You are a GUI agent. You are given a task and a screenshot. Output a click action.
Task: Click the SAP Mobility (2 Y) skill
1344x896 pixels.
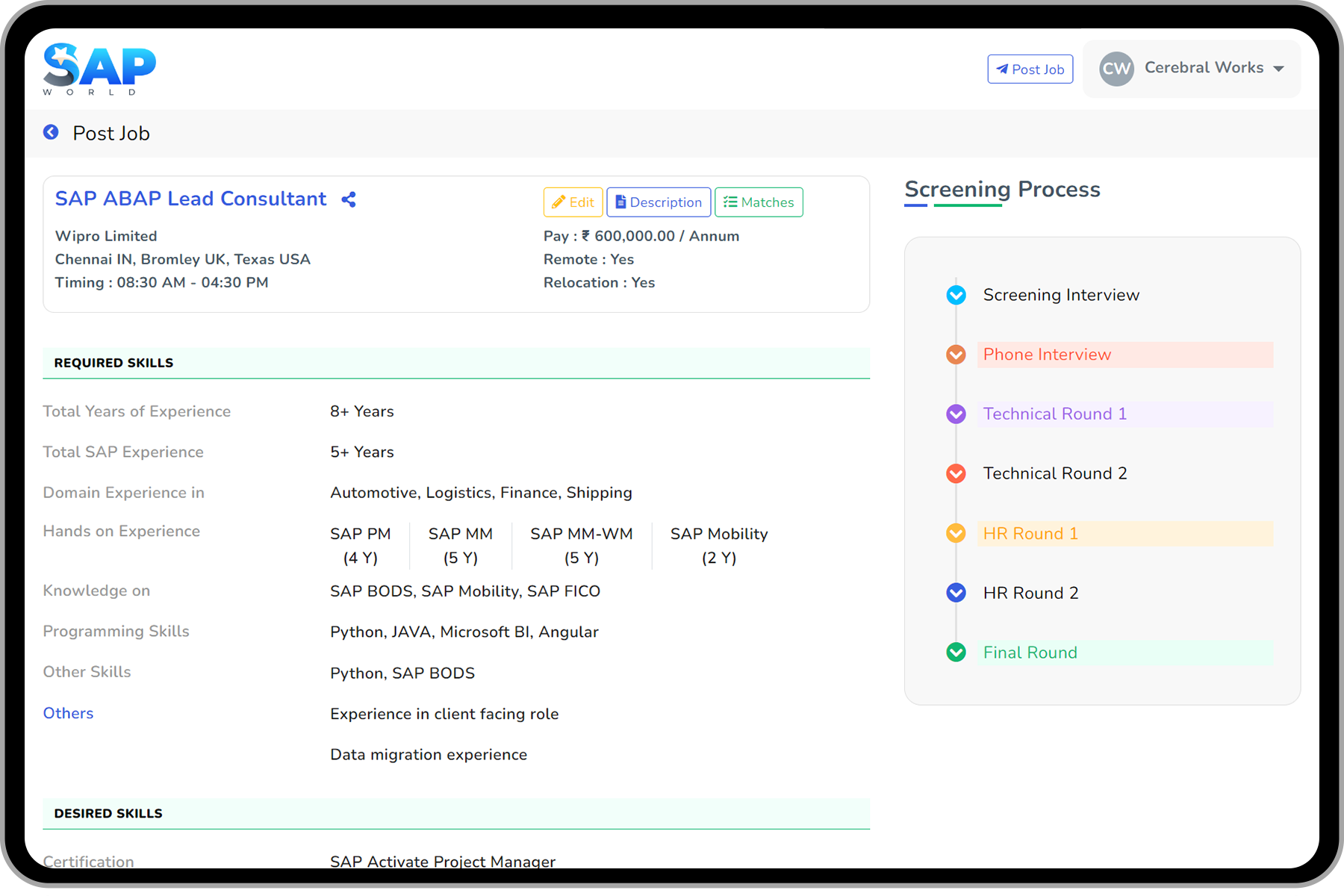pyautogui.click(x=719, y=546)
